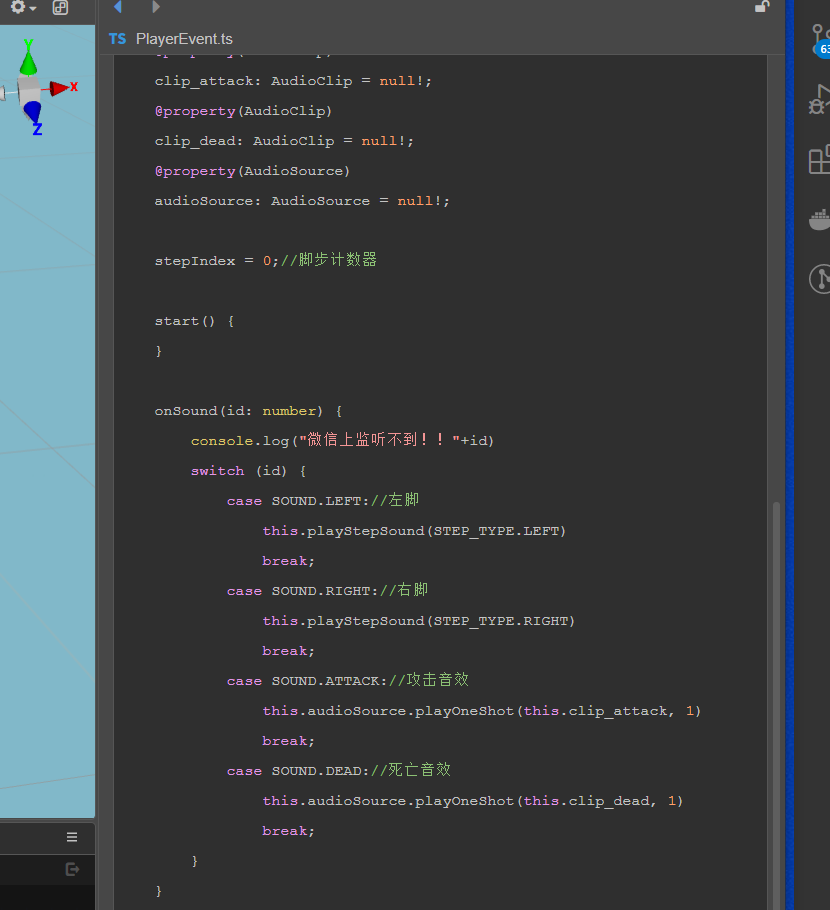Open the scene gear settings icon
The image size is (830, 910).
pyautogui.click(x=18, y=7)
